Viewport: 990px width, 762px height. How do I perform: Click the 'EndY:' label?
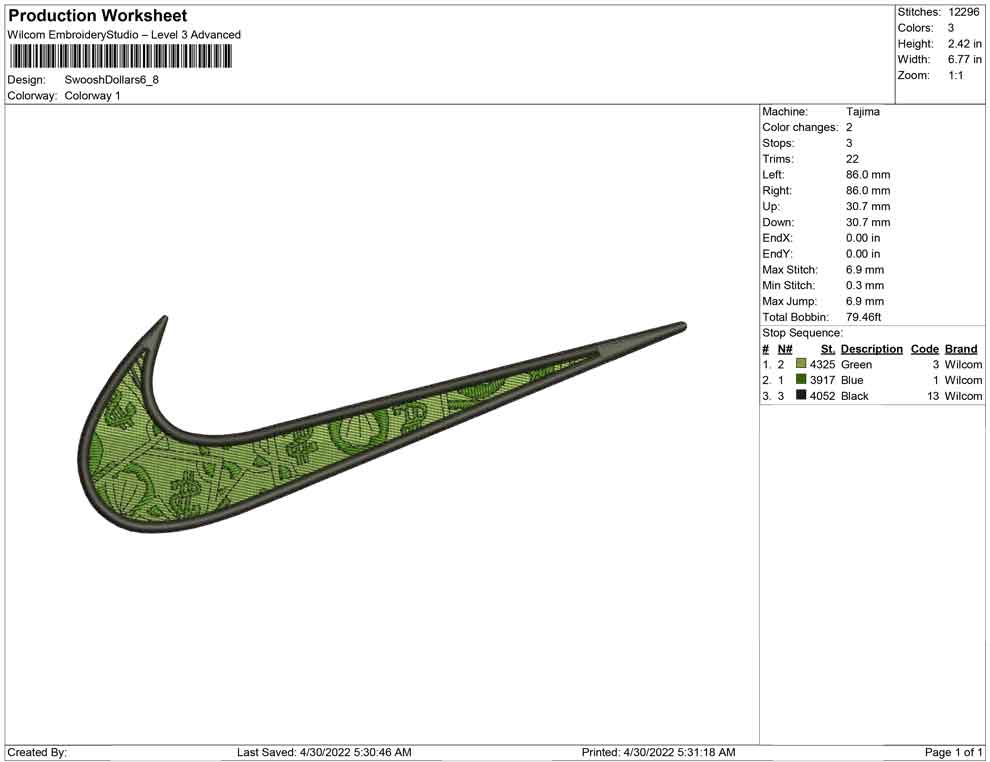[777, 254]
